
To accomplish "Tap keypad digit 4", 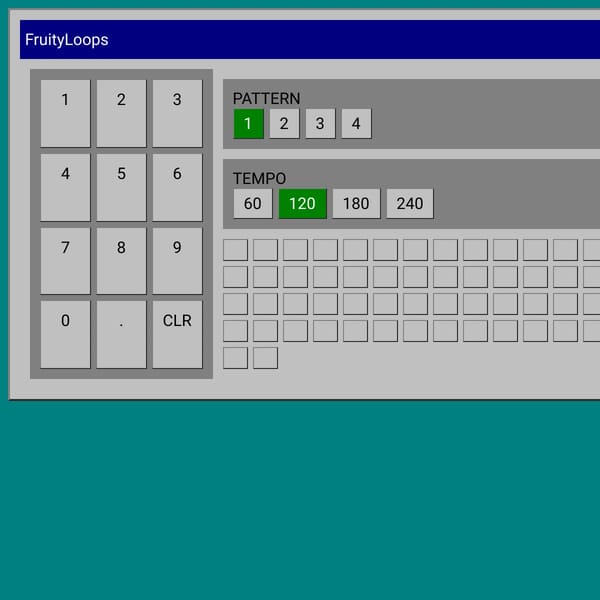I will click(65, 188).
